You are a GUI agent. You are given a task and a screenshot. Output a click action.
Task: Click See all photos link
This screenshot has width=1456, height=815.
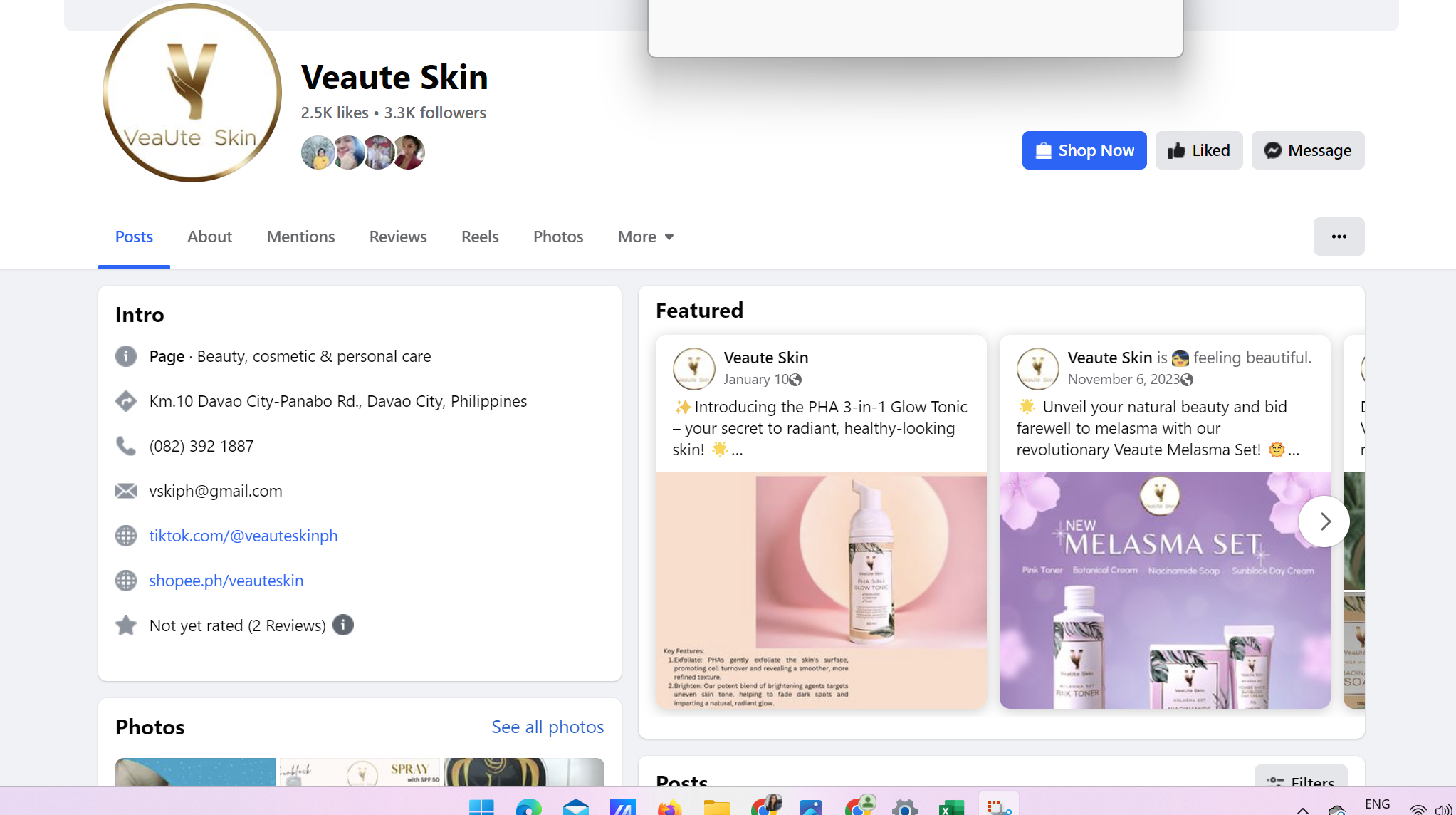click(x=547, y=727)
